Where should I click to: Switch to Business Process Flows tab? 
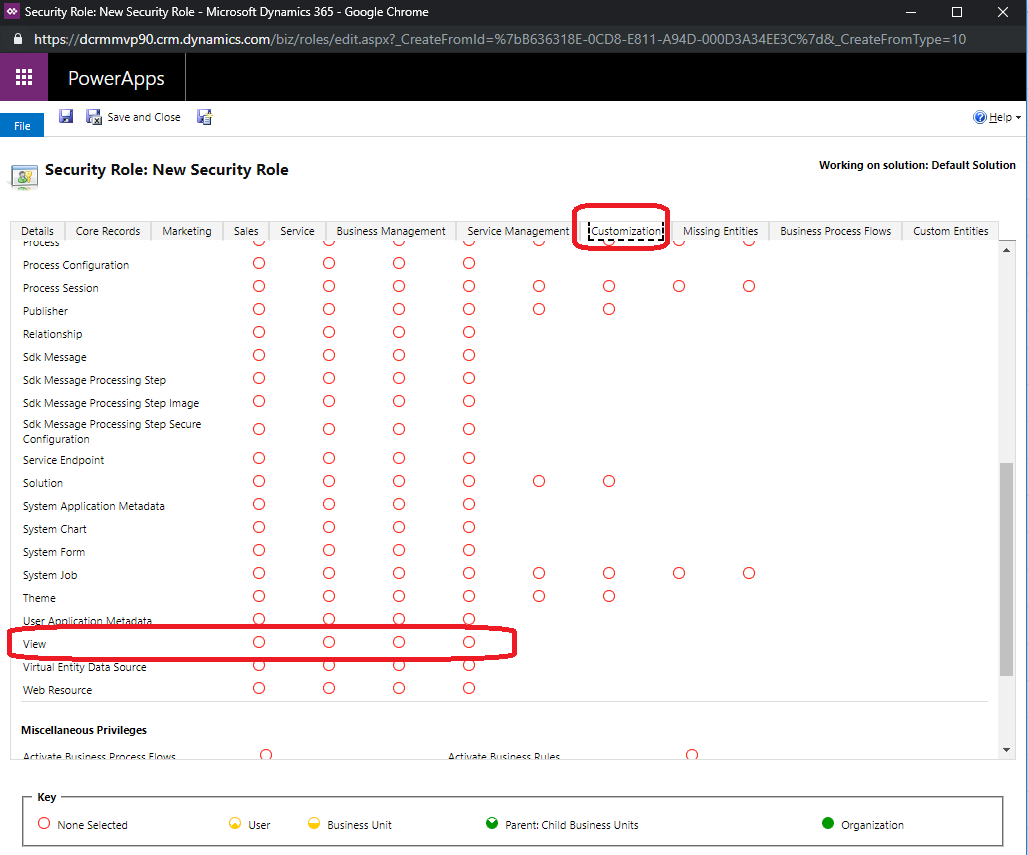tap(835, 231)
